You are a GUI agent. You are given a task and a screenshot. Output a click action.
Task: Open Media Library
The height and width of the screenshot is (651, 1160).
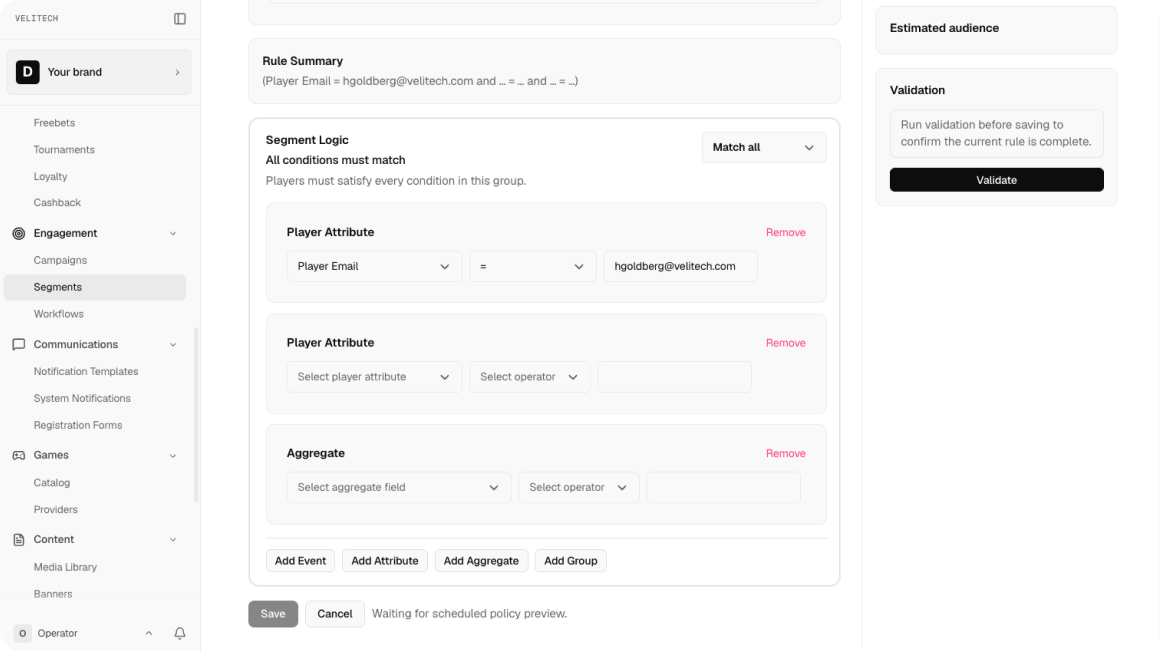pyautogui.click(x=65, y=567)
